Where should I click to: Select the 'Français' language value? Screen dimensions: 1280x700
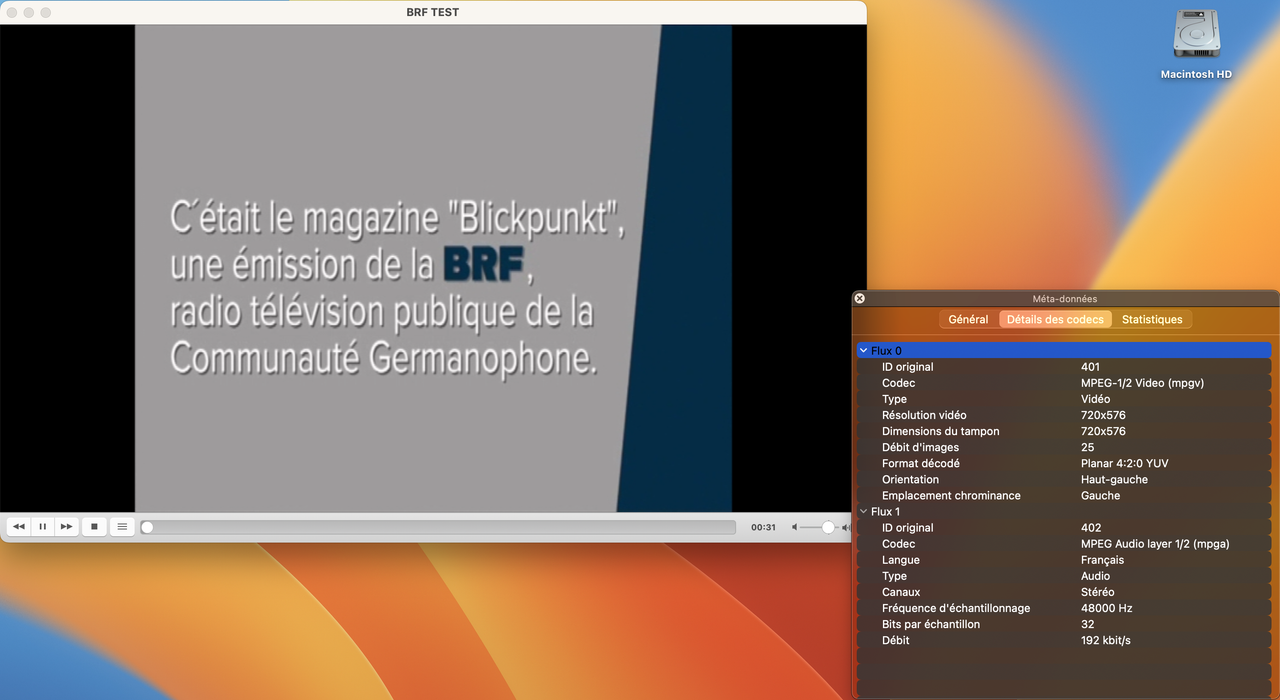(1102, 560)
